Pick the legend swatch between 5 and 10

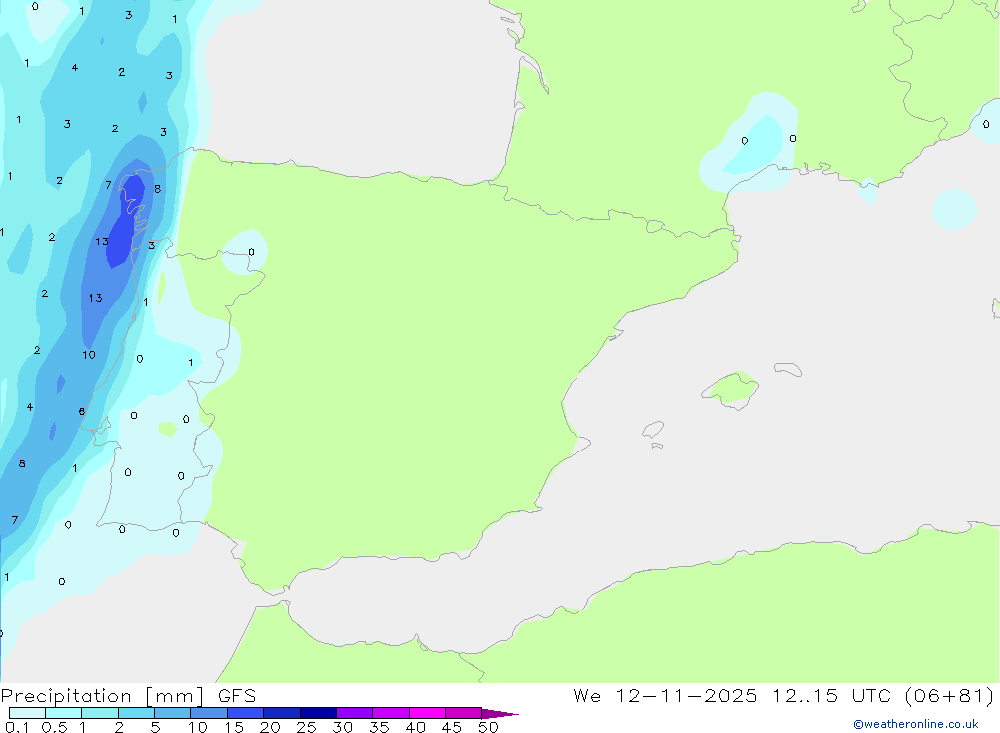click(x=172, y=713)
